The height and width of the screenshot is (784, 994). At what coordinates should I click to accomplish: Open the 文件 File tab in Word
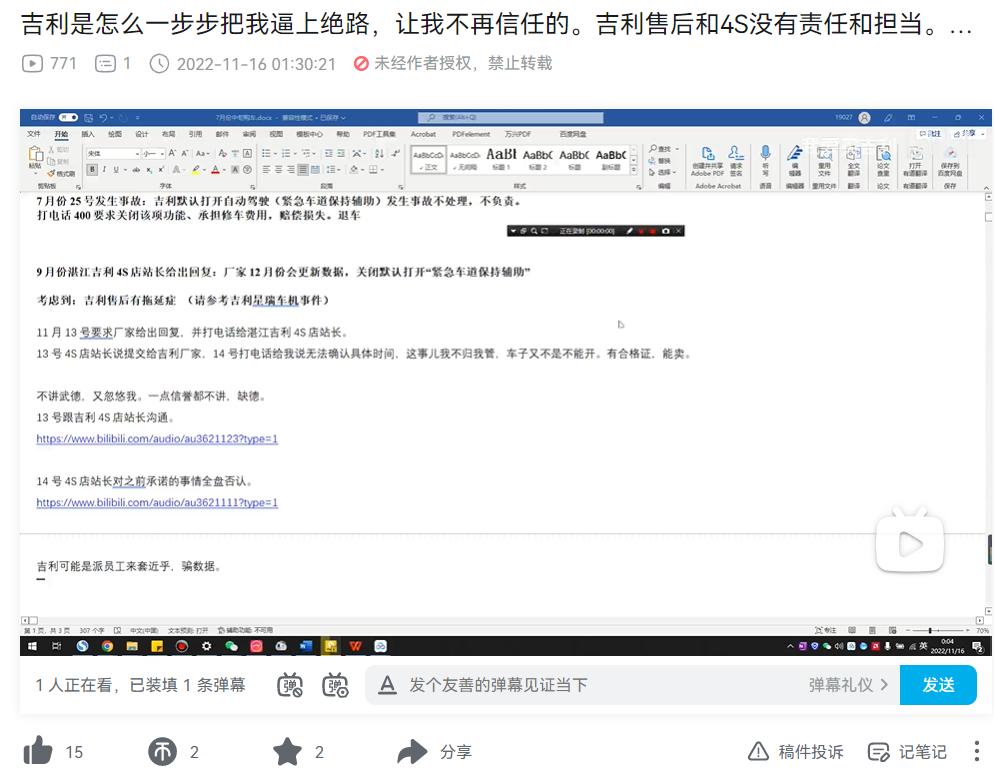34,134
